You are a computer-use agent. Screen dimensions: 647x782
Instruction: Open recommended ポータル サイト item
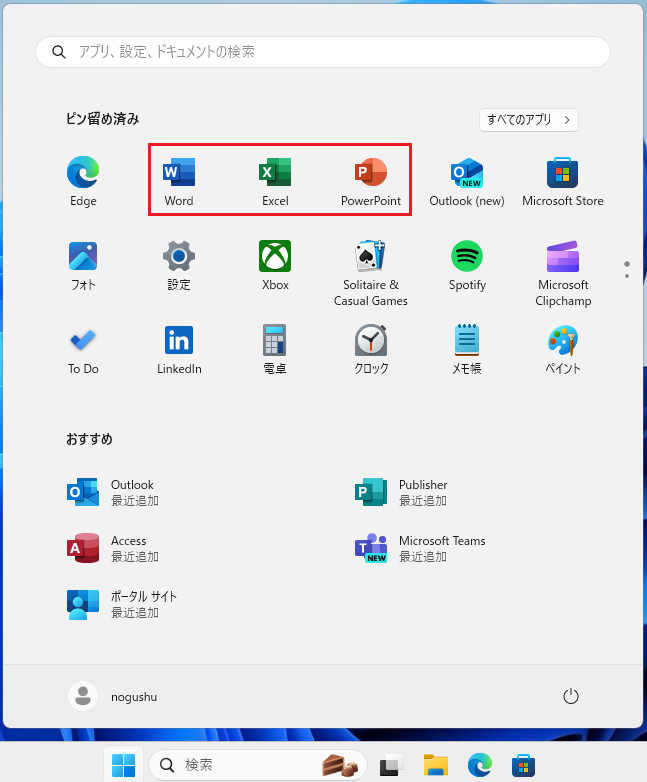coord(121,604)
